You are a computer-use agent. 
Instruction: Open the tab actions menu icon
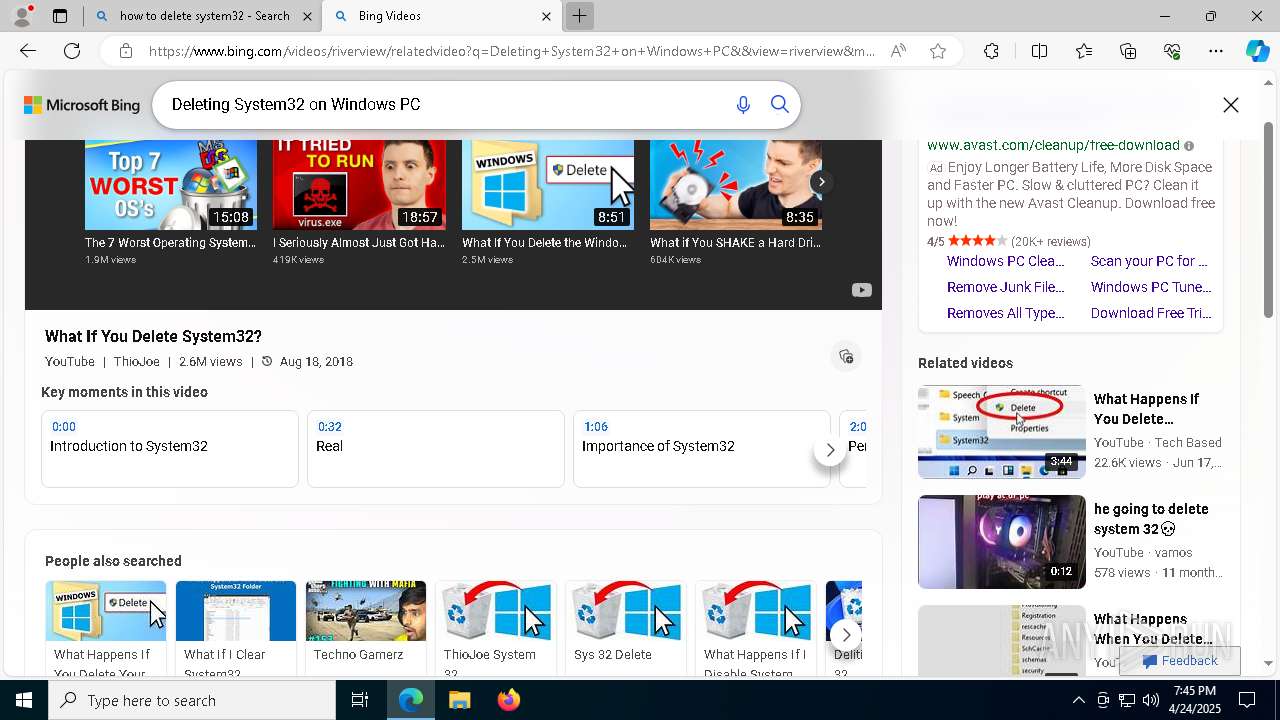60,16
